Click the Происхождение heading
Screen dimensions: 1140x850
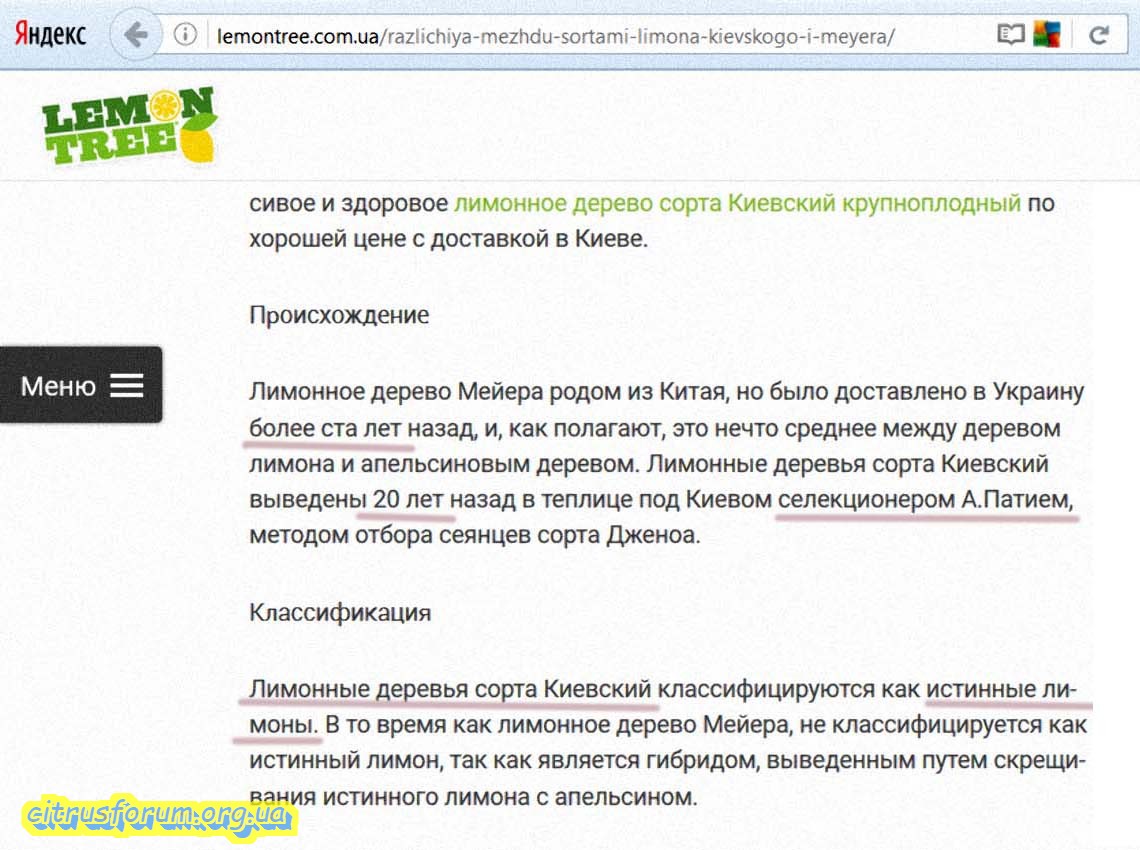coord(339,315)
